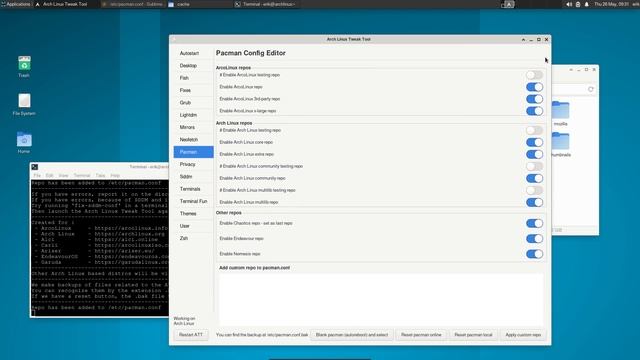
Task: Disable the ArcoLinux repo switch
Action: click(534, 87)
